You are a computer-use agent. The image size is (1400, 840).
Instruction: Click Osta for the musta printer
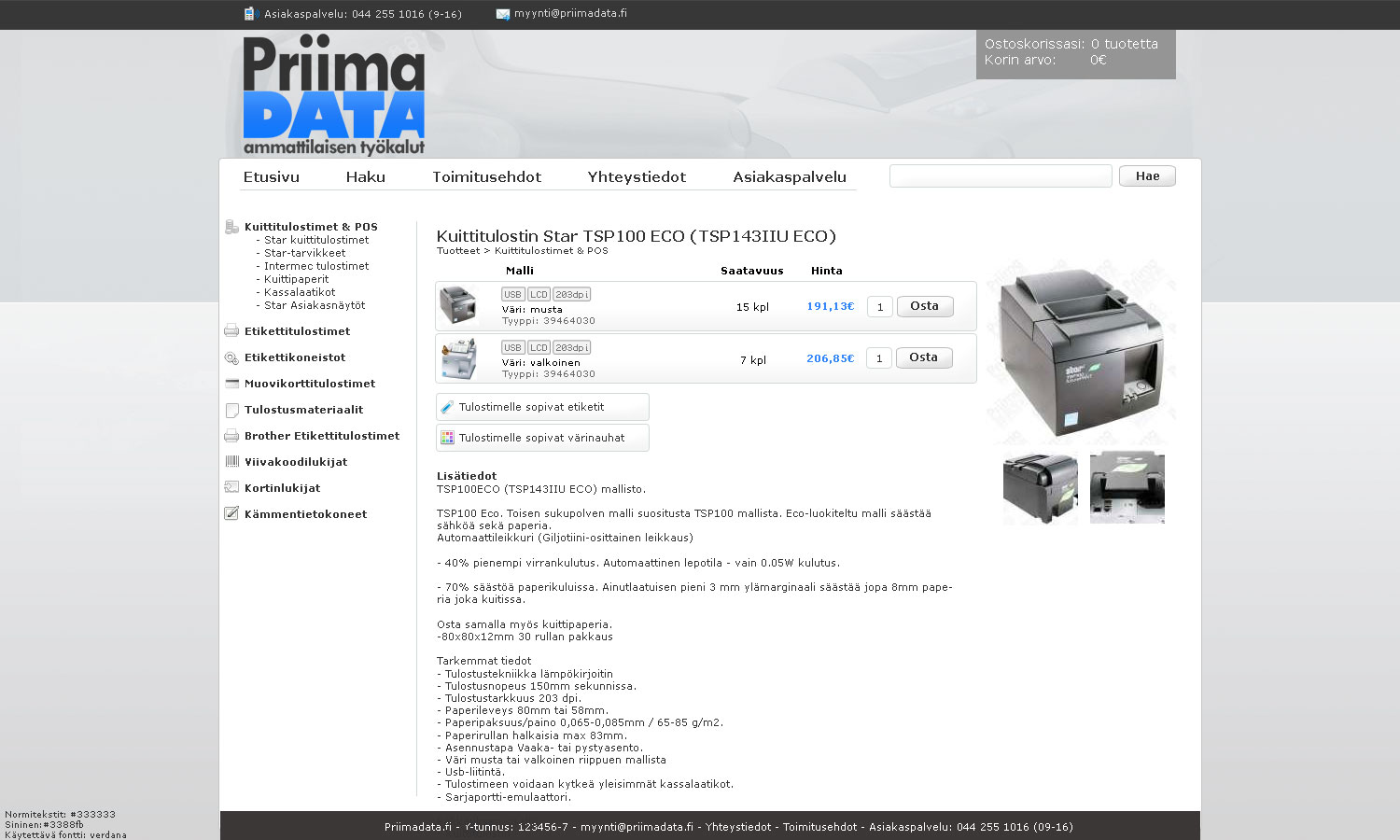[925, 306]
